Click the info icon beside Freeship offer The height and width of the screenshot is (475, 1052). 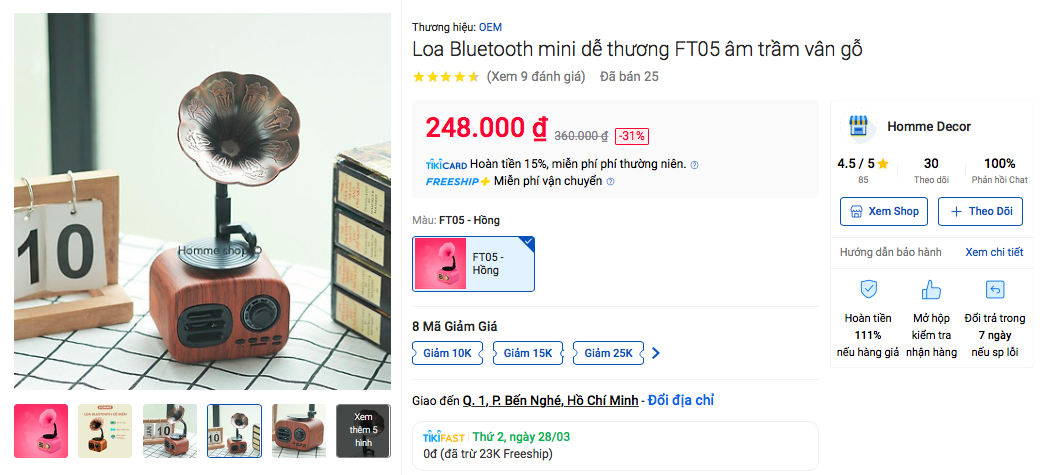[611, 181]
